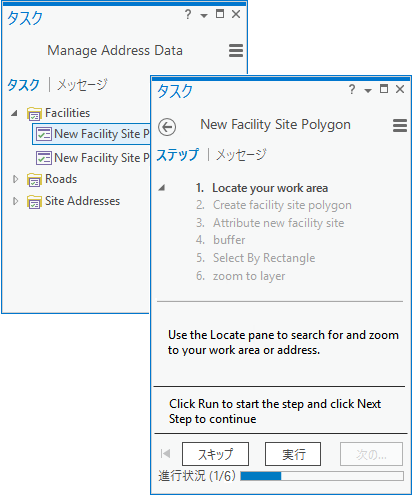Select the second New Facility Site task item
415x501 pixels.
click(x=93, y=158)
